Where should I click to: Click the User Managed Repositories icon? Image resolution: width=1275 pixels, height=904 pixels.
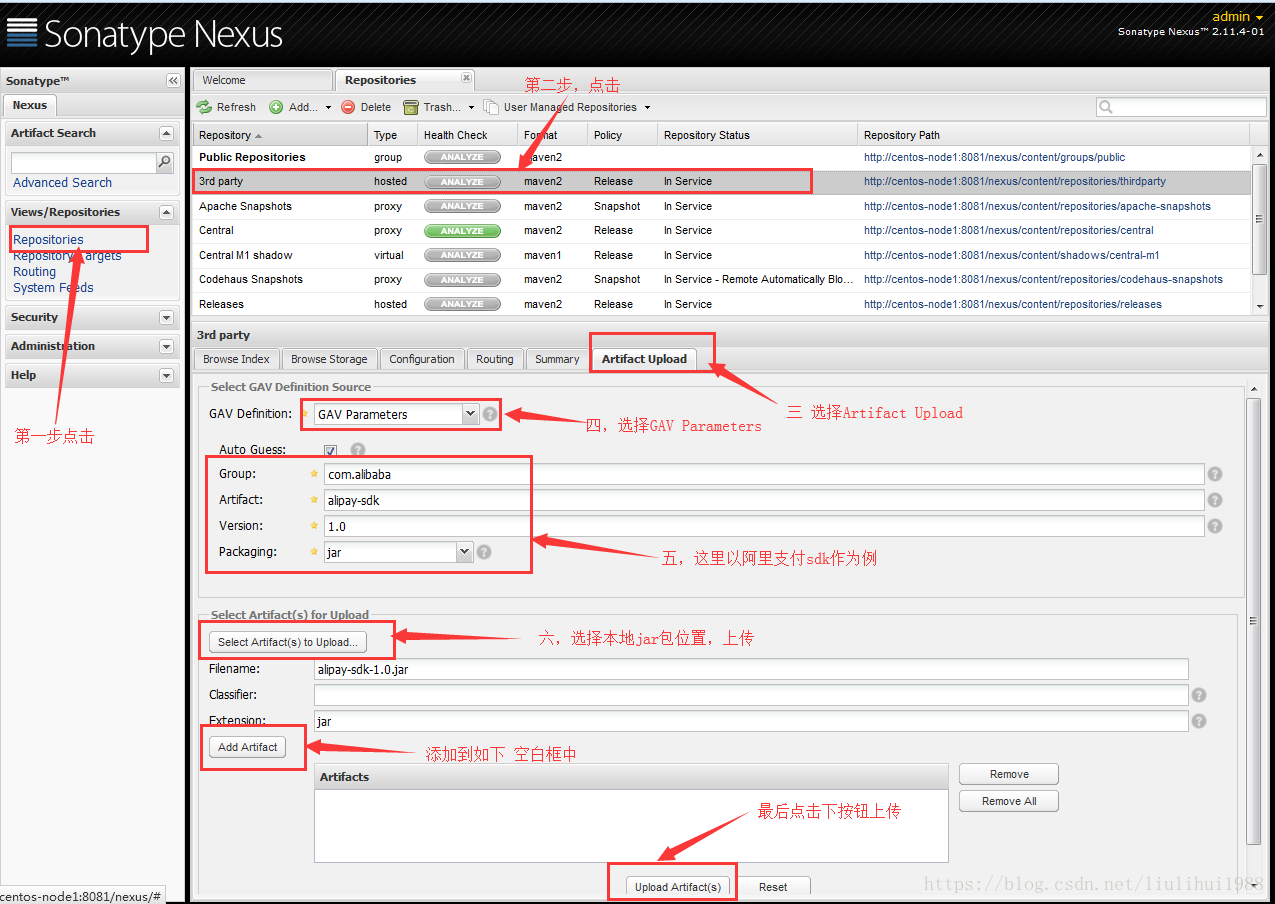491,107
